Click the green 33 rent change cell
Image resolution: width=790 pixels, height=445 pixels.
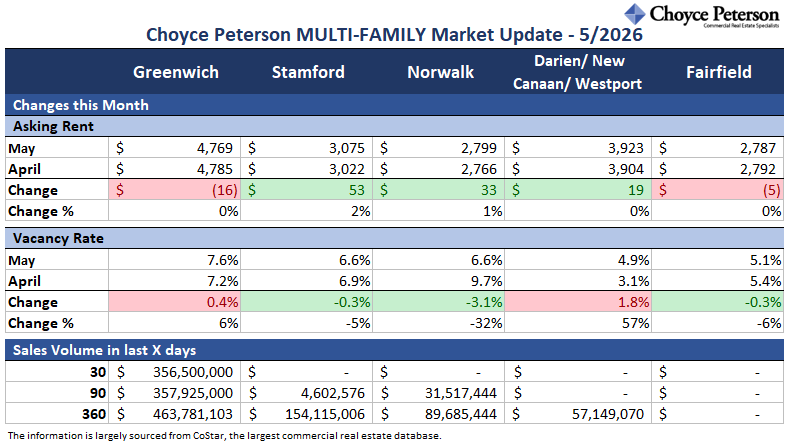point(439,190)
